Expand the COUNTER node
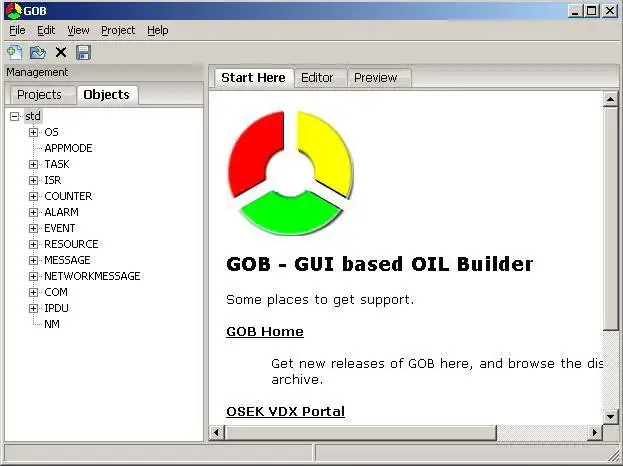Viewport: 623px width, 466px height. (33, 196)
